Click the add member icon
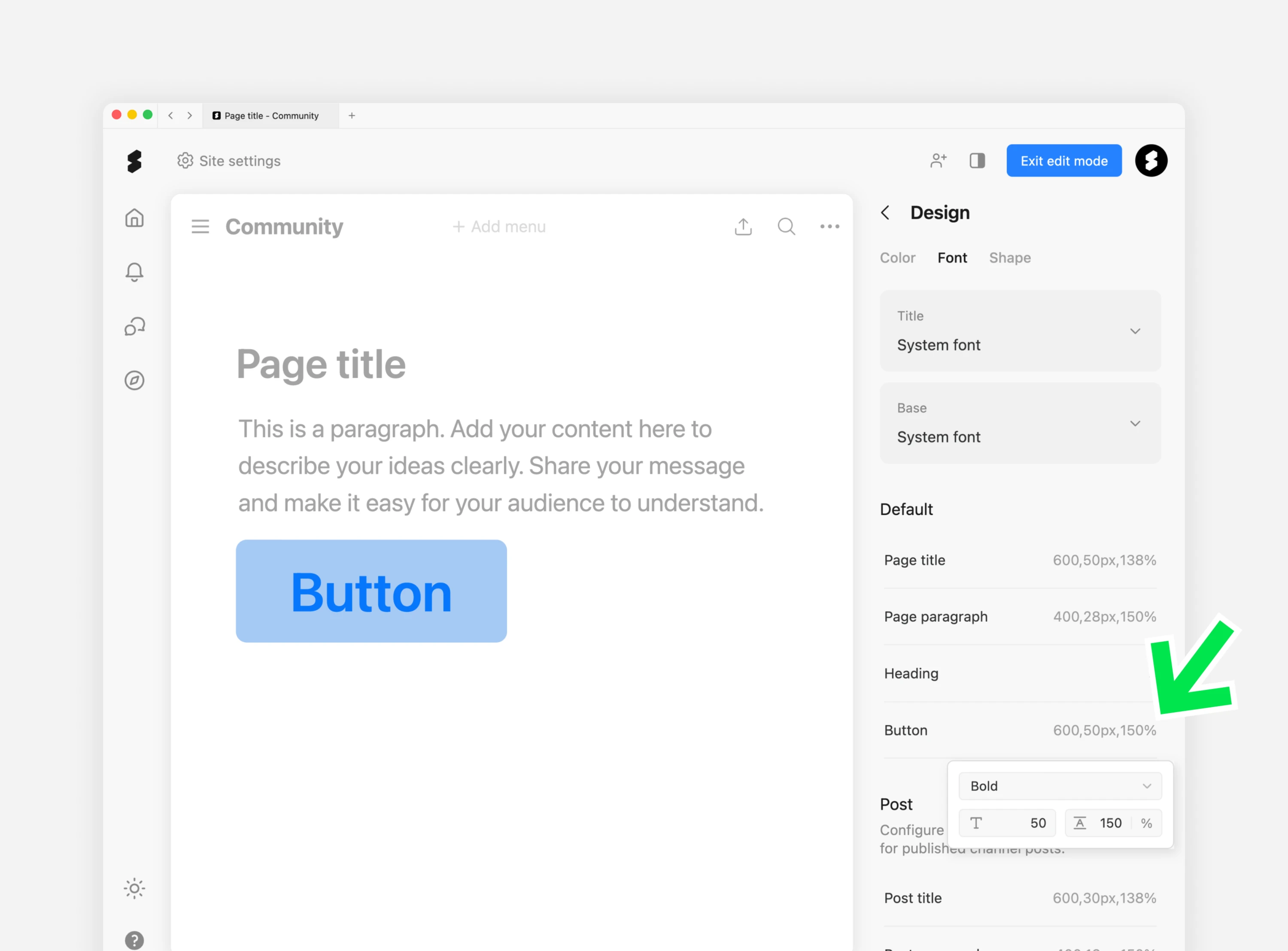 tap(938, 161)
